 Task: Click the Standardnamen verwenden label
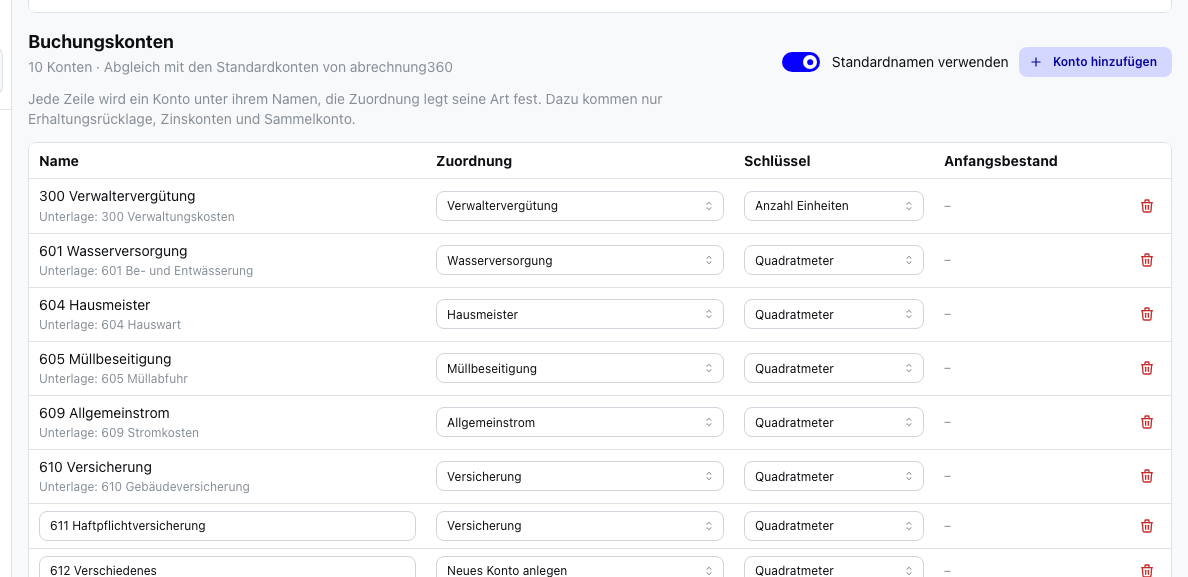point(920,62)
